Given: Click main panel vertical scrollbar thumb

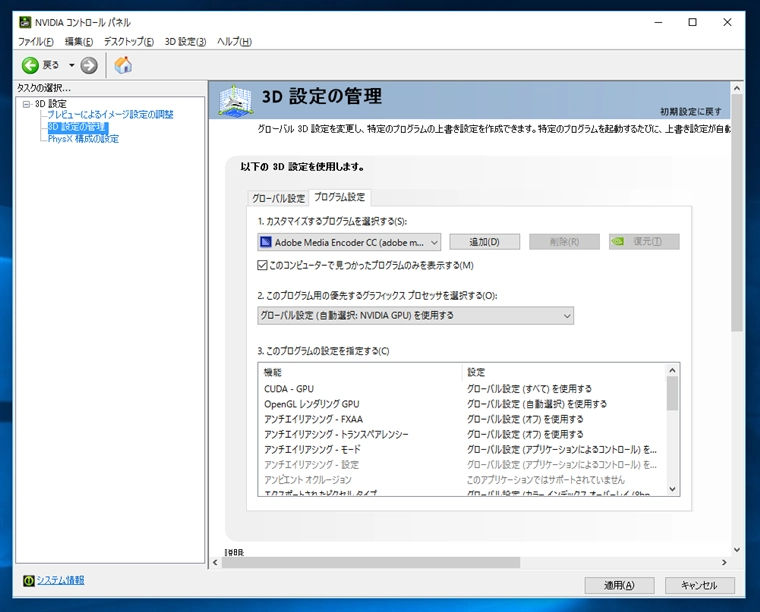Looking at the screenshot, I should point(737,213).
